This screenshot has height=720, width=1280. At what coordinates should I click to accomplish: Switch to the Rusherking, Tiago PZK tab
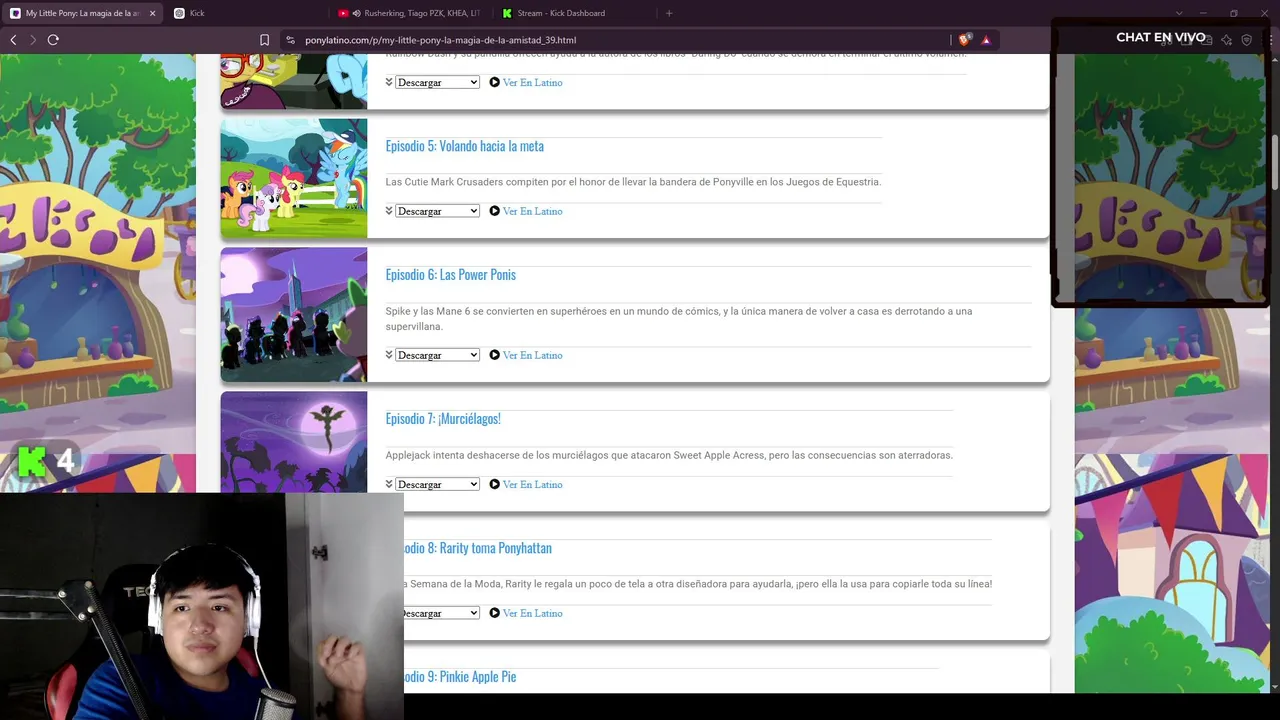pos(410,13)
